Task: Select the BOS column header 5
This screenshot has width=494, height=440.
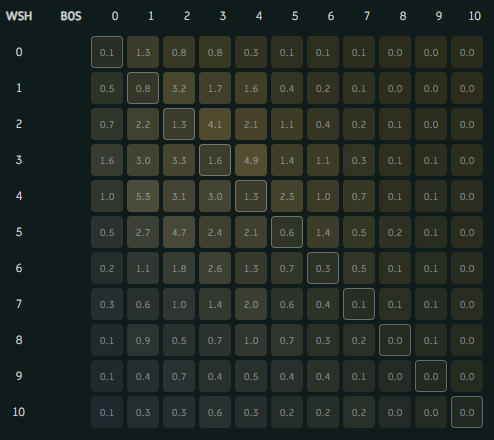Action: (295, 16)
